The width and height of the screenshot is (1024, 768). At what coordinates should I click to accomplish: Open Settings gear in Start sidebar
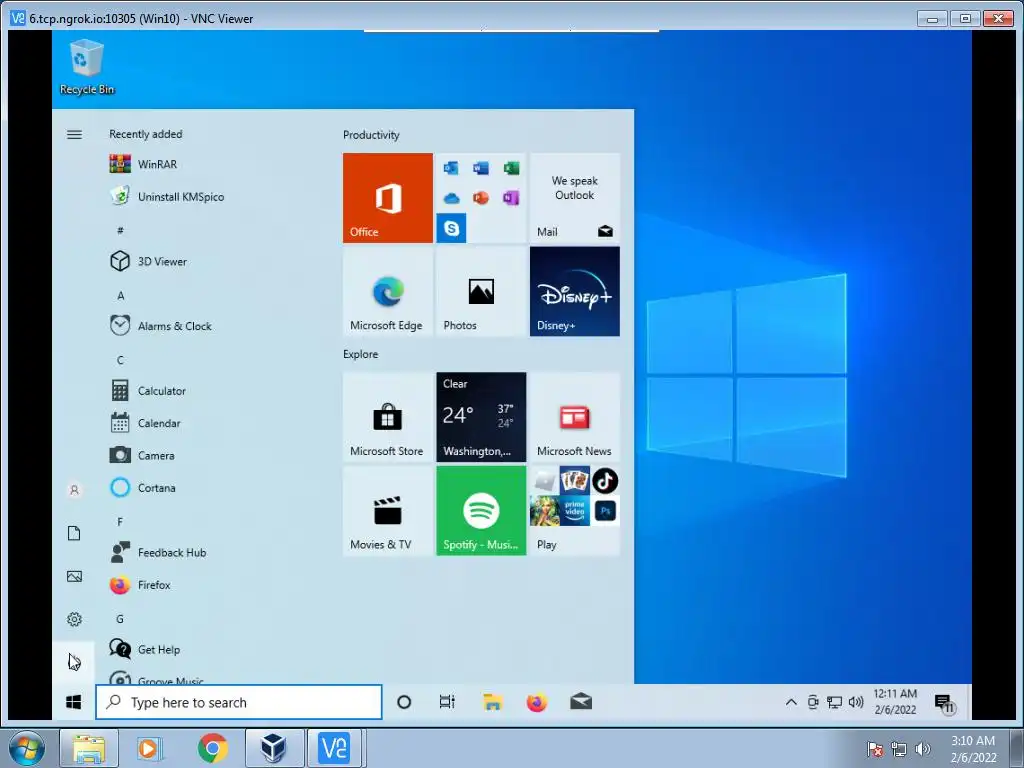click(74, 619)
